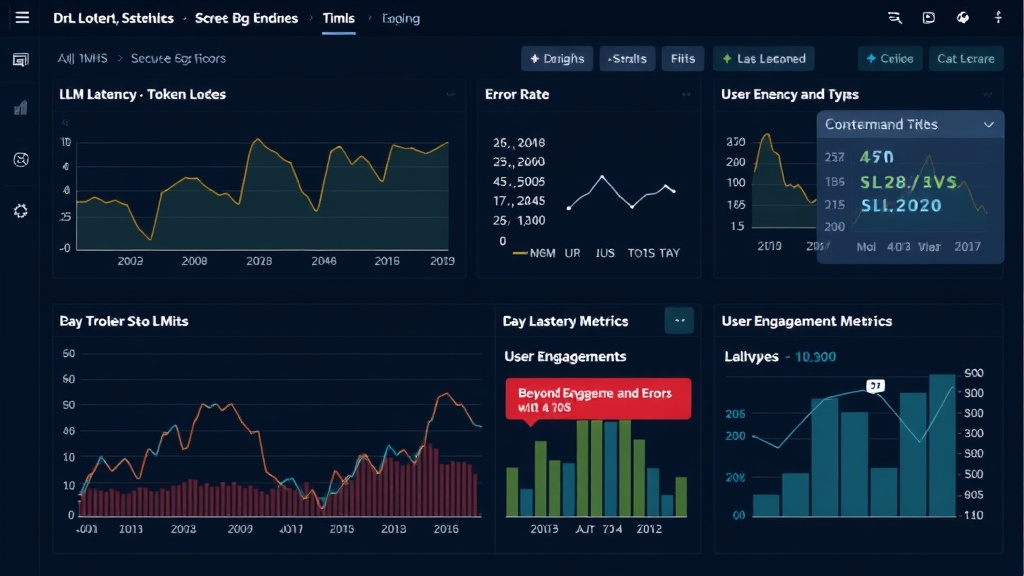Viewport: 1024px width, 576px height.
Task: Click the SLI.2020 value in dropdown panel
Action: coord(901,206)
